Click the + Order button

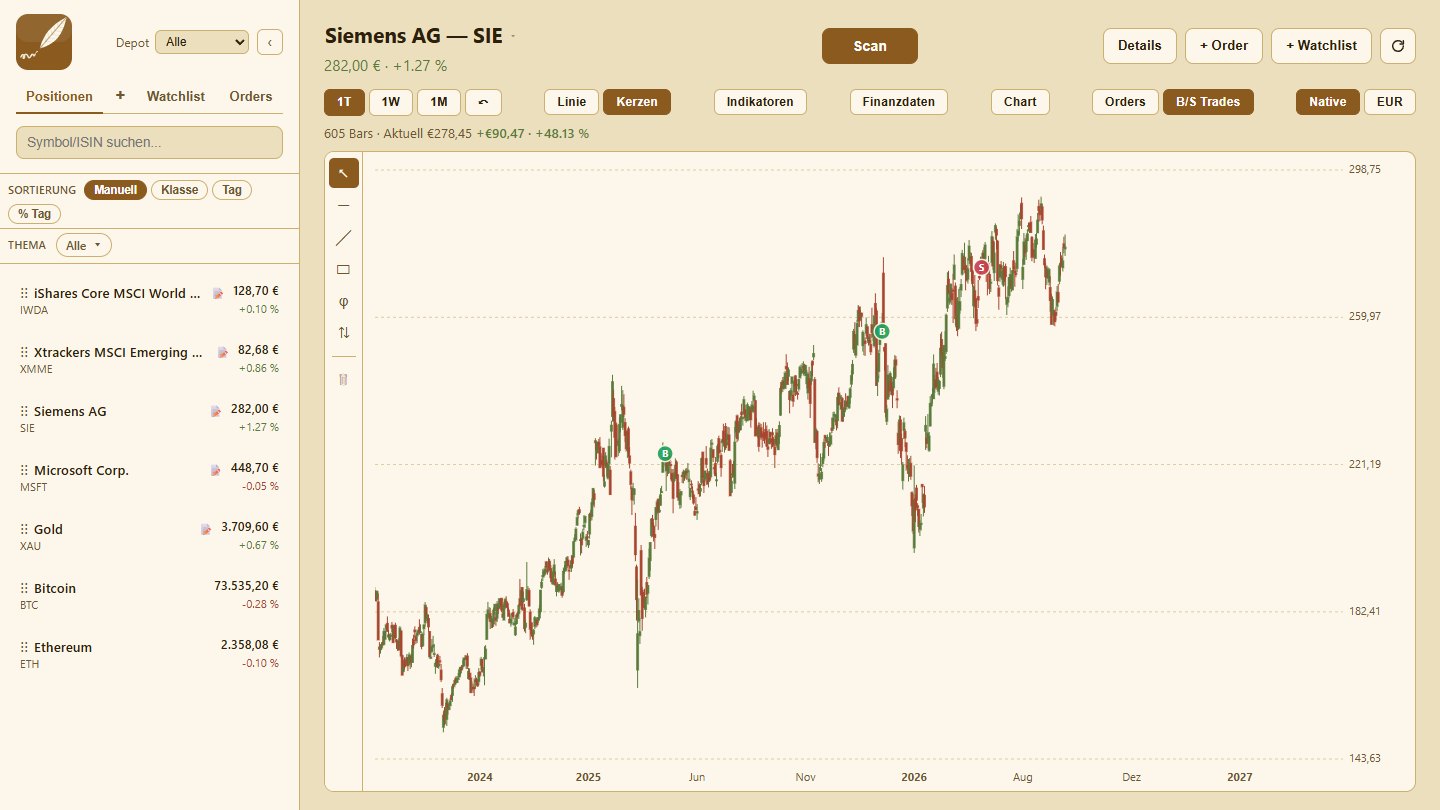click(x=1224, y=46)
